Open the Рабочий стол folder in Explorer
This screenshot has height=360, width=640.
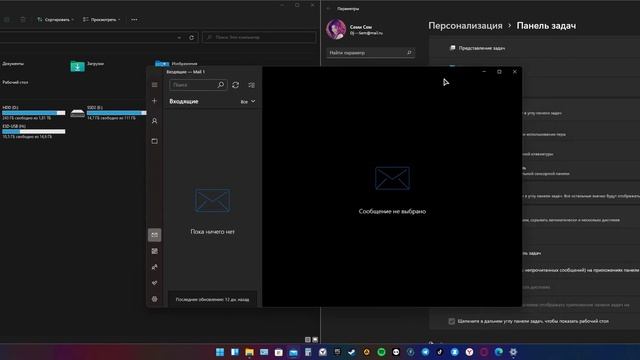(15, 82)
